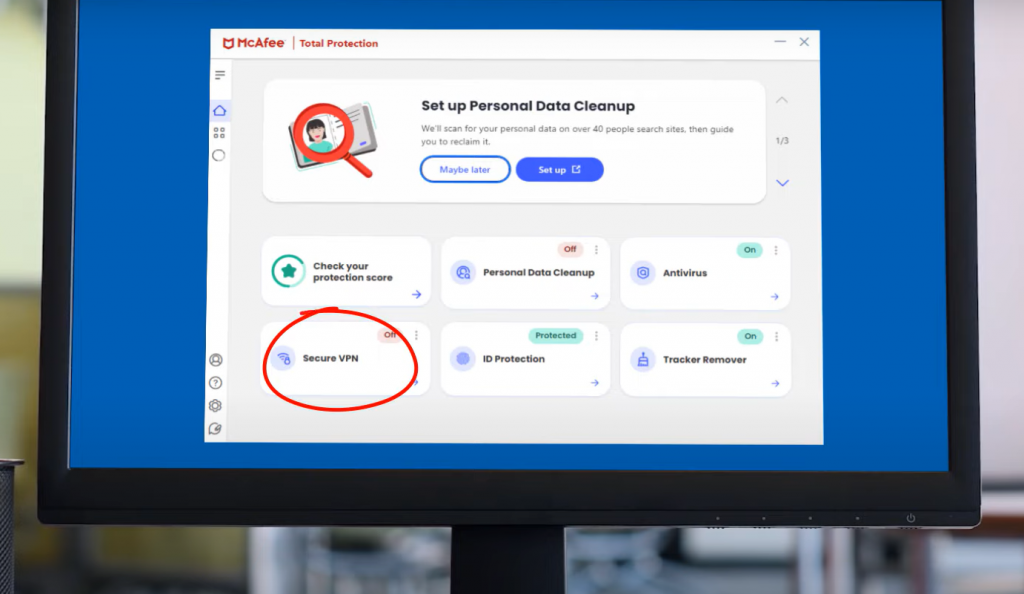Close the McAfee Total Protection window
The height and width of the screenshot is (594, 1024).
pyautogui.click(x=805, y=42)
